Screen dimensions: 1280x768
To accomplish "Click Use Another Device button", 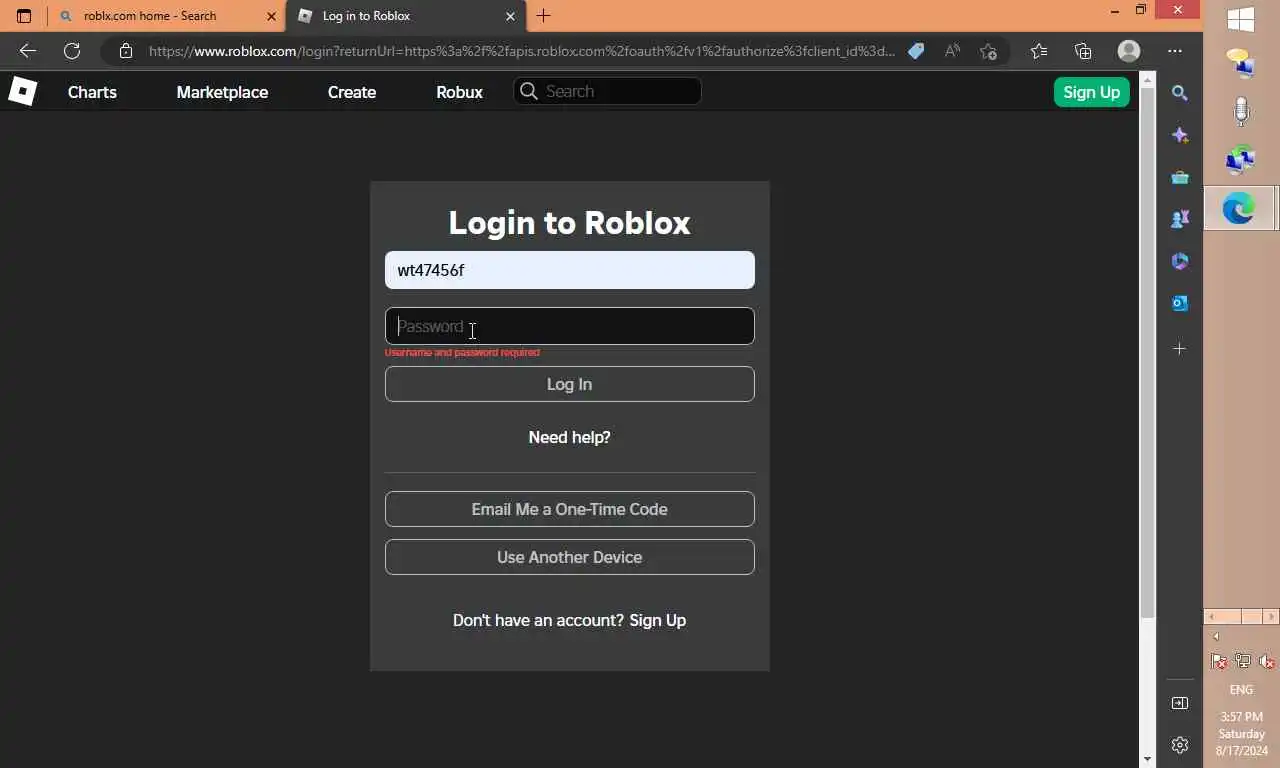I will point(570,557).
